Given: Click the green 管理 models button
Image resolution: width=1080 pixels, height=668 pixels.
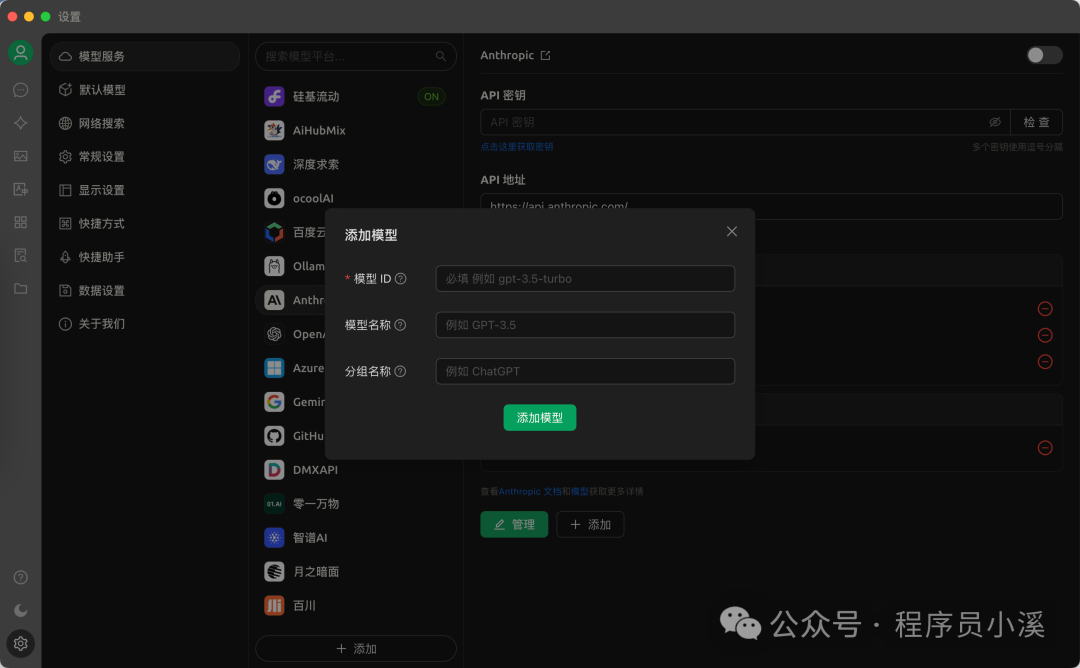Looking at the screenshot, I should [514, 524].
